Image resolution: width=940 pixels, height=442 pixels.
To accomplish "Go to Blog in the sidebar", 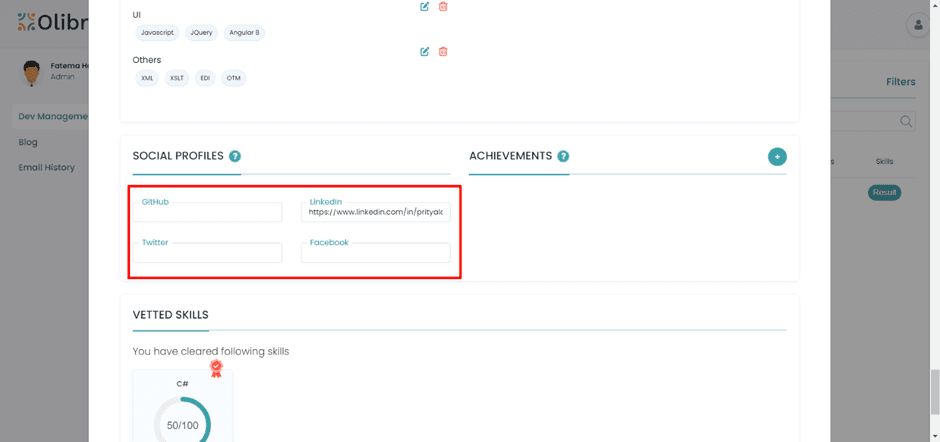I will coord(28,142).
